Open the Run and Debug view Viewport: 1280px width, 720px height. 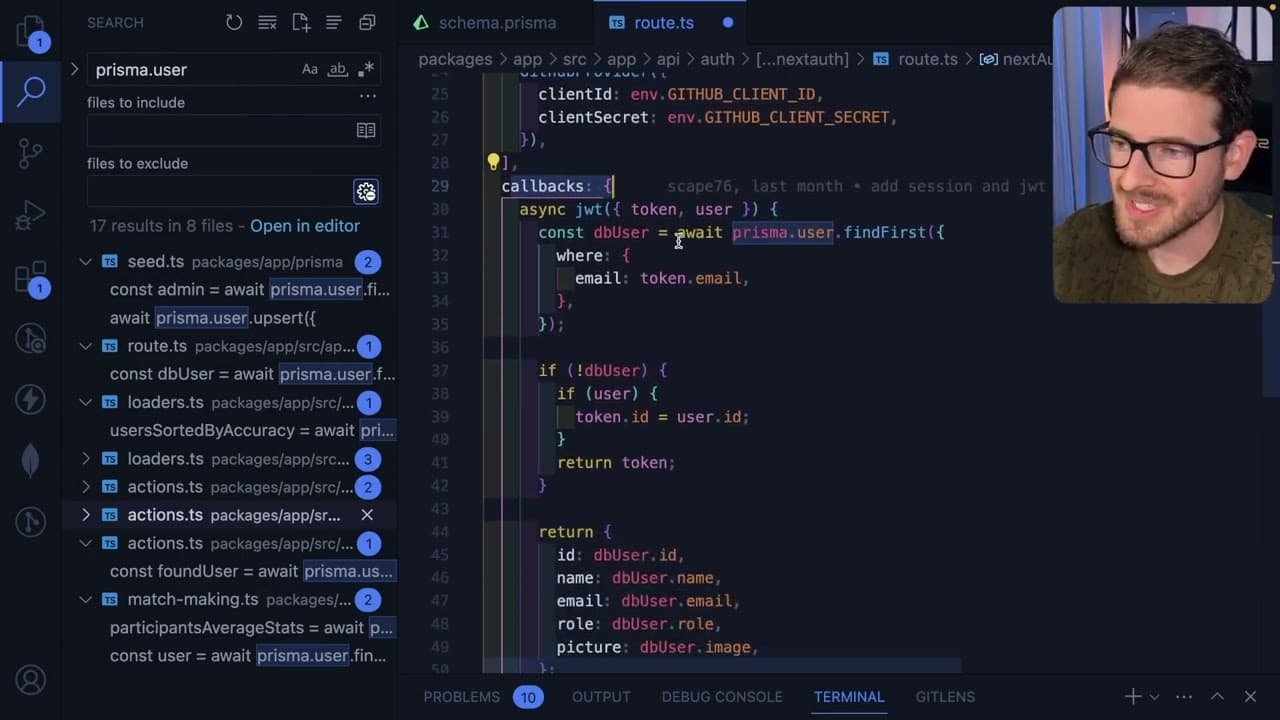coord(30,214)
